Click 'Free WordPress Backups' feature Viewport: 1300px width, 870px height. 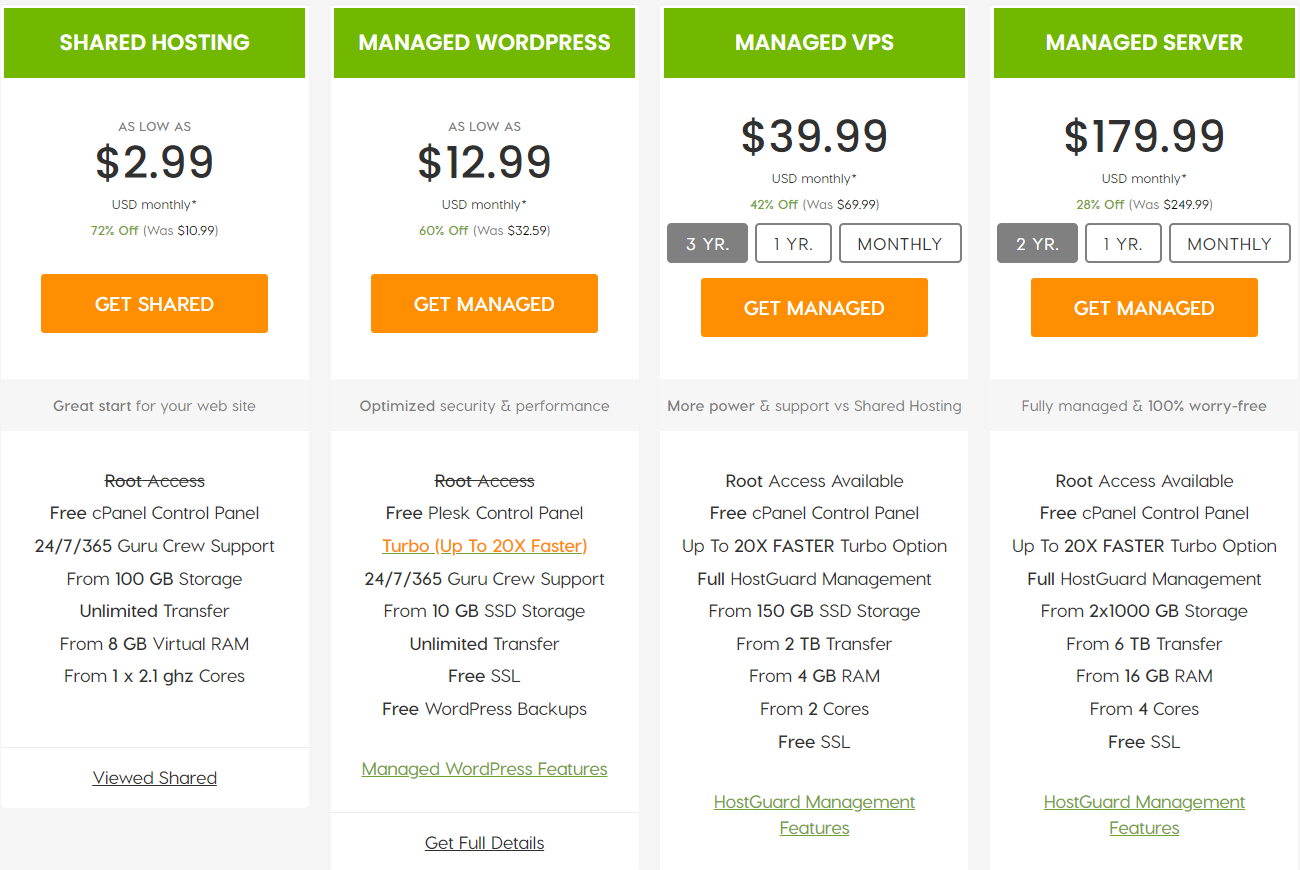[x=484, y=709]
